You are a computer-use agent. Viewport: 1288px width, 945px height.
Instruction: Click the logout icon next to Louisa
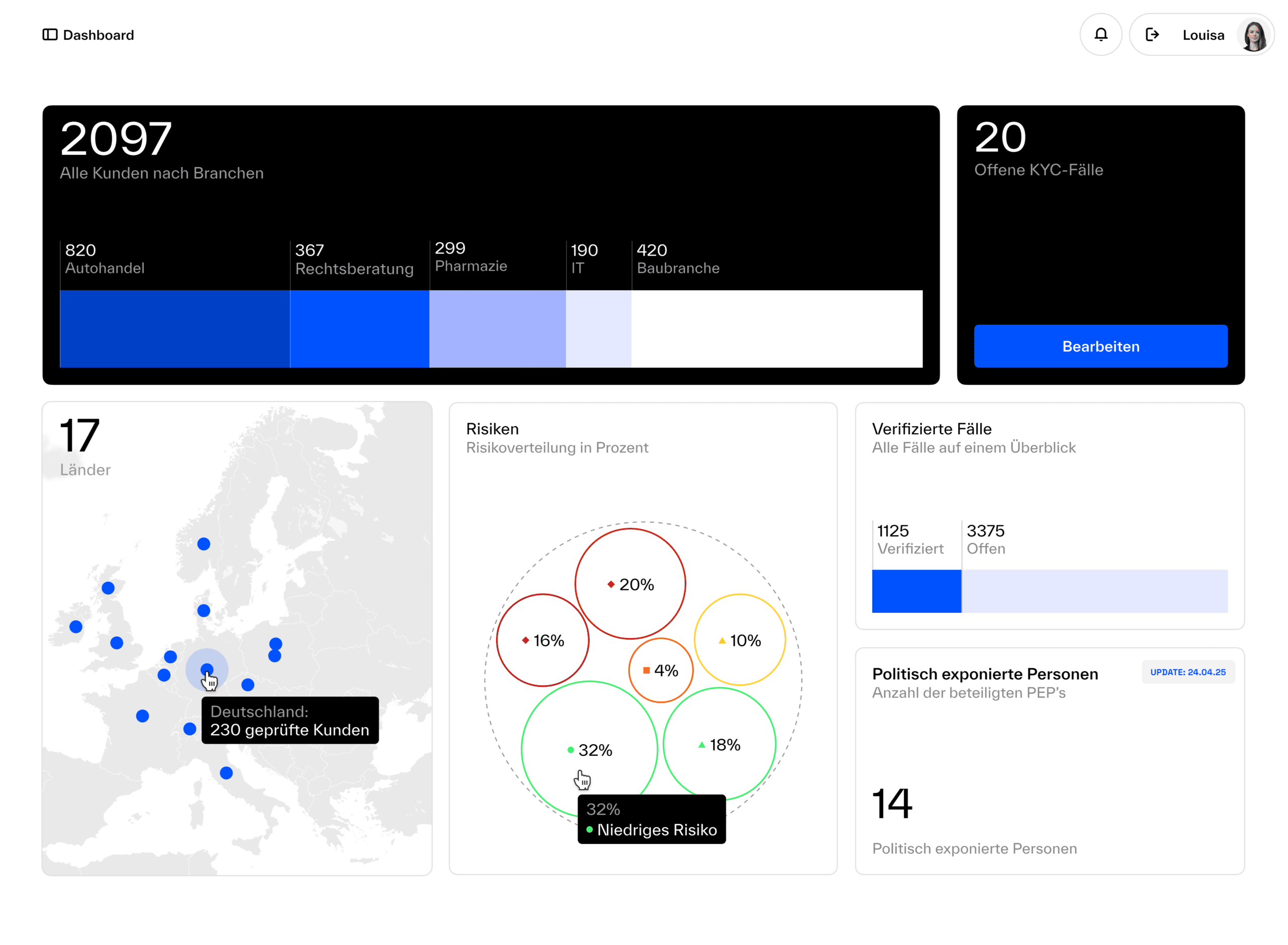(x=1154, y=35)
